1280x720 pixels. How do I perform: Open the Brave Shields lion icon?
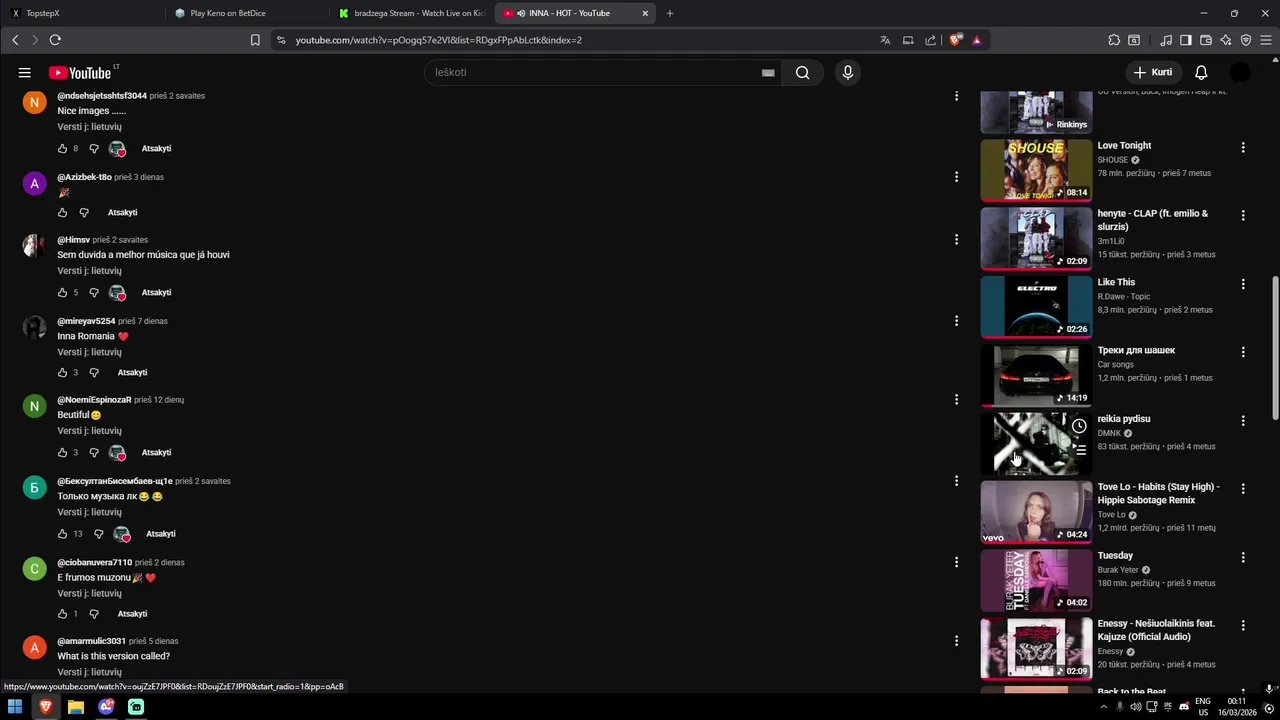pos(955,40)
